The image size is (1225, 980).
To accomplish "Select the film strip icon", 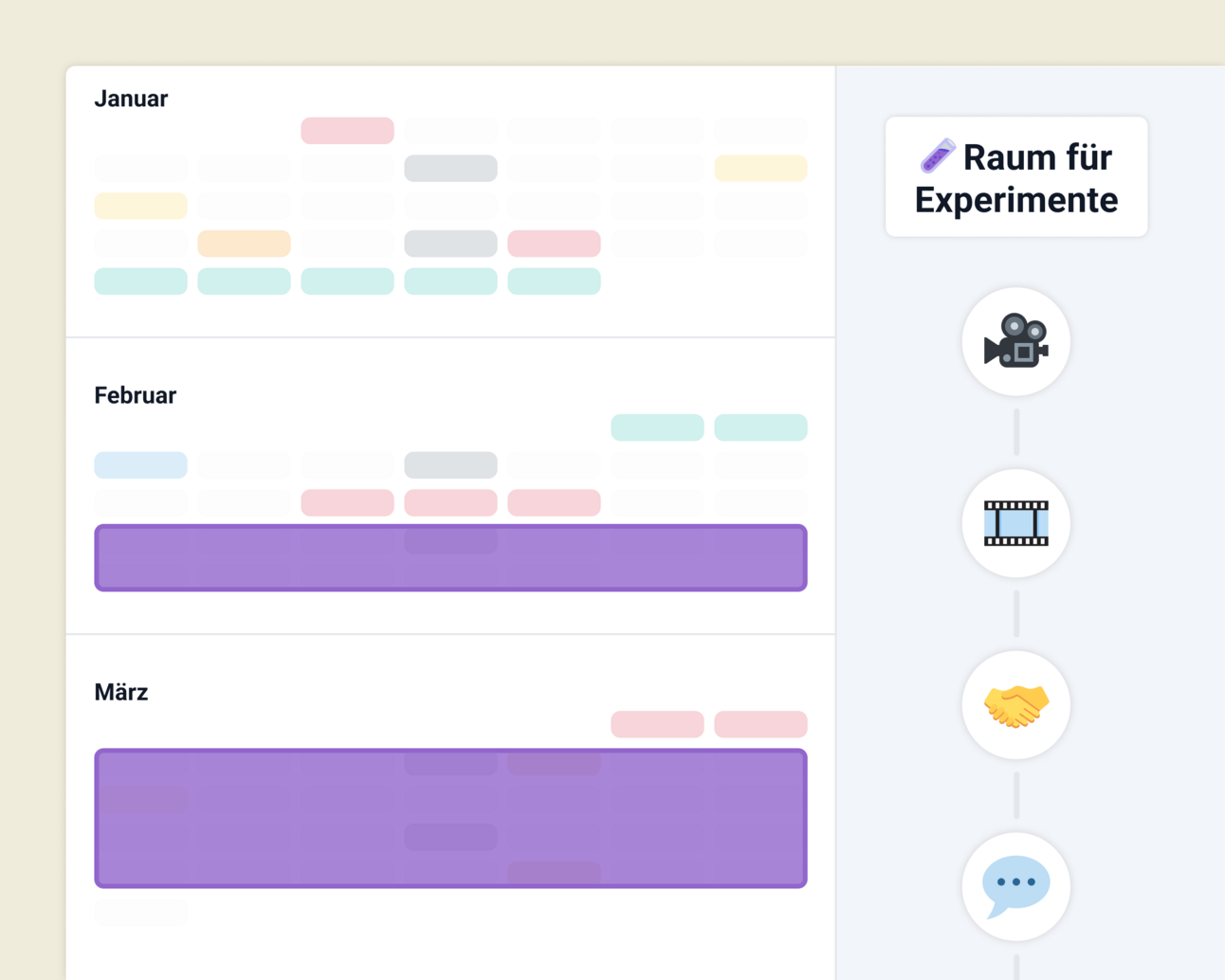I will (1015, 523).
